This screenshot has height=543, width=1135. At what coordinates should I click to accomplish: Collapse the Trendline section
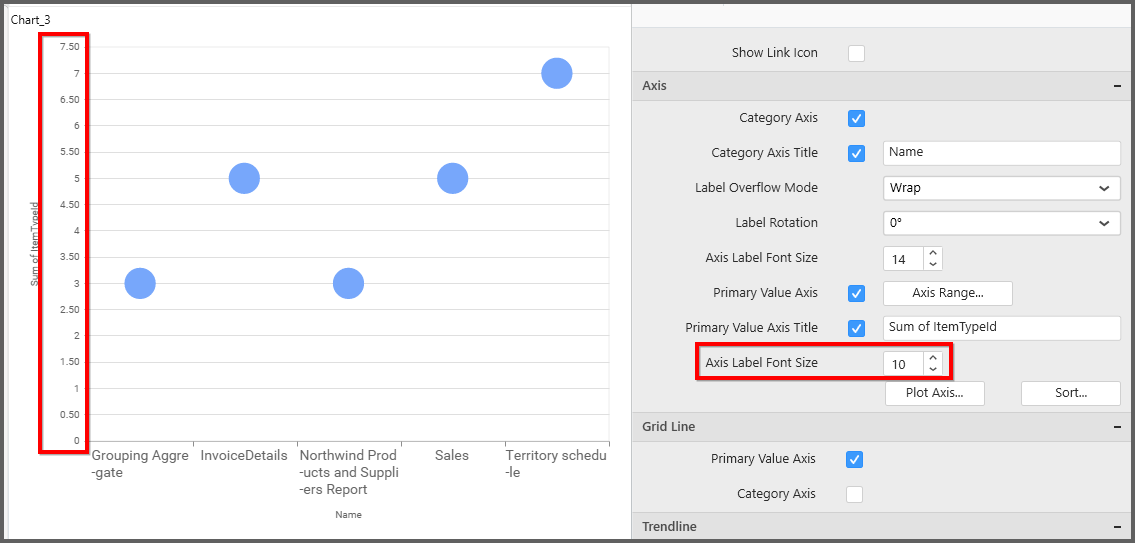pos(1117,527)
